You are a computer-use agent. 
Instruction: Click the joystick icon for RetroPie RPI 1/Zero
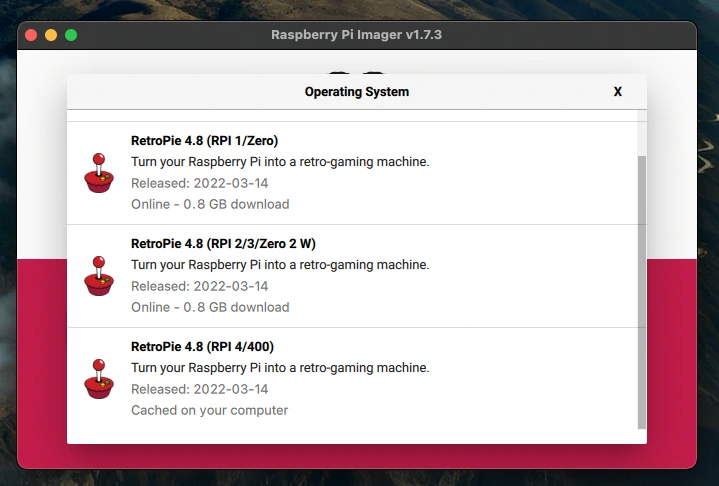click(x=99, y=173)
